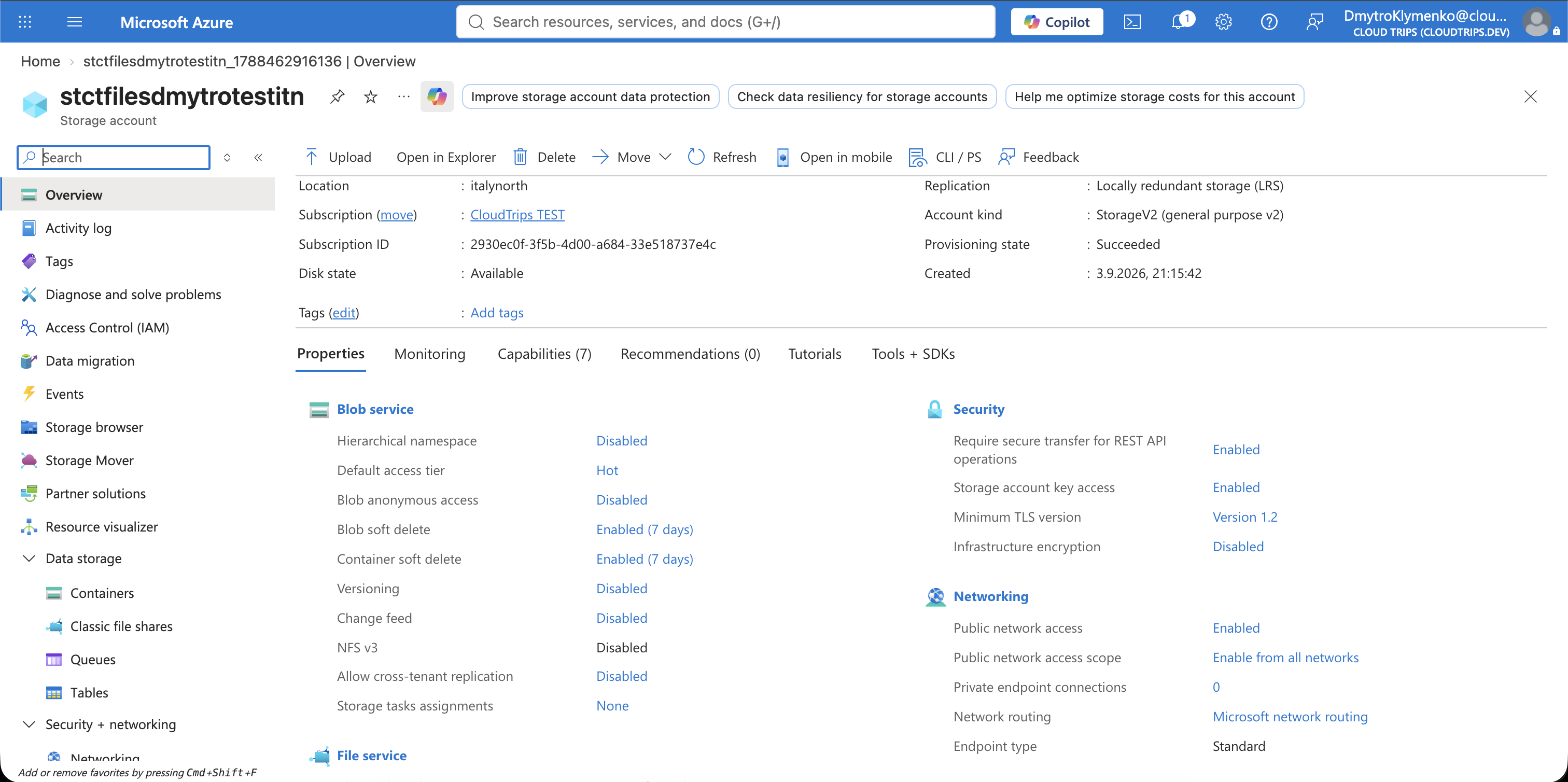This screenshot has height=782, width=1568.
Task: Close the storage account blade
Action: 1530,96
